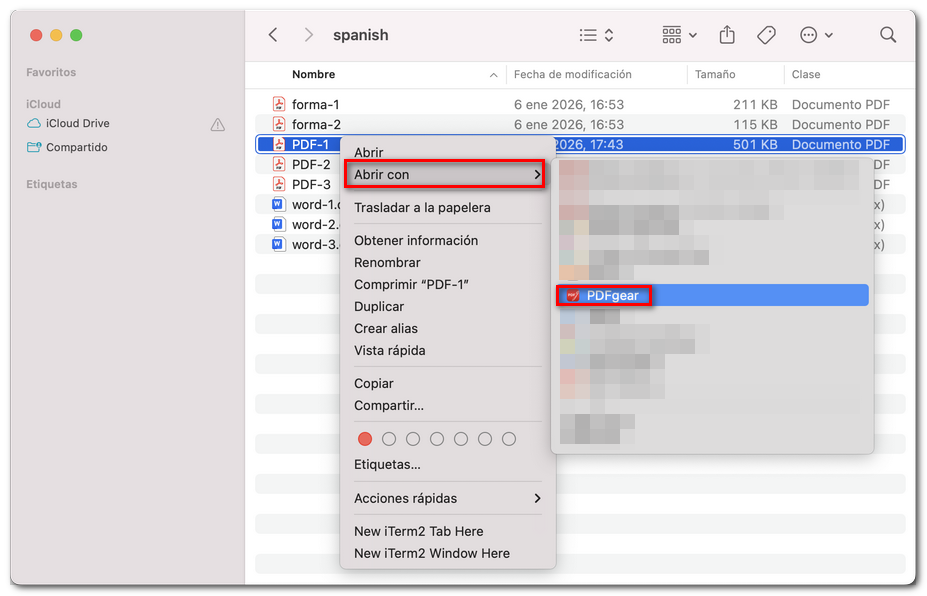Click the Forward navigation arrow
This screenshot has height=596, width=927.
tap(309, 34)
